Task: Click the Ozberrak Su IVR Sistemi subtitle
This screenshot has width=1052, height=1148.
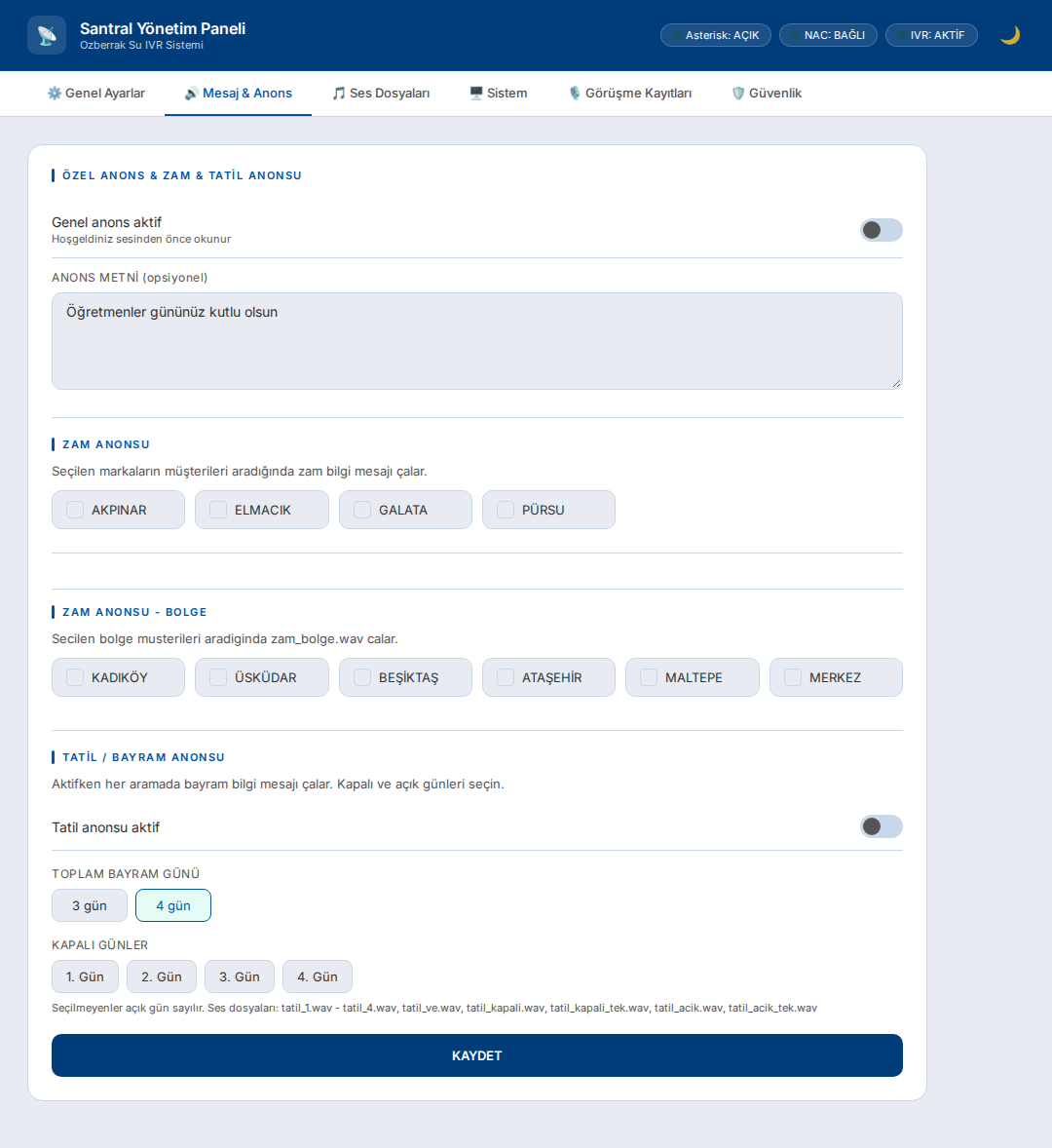Action: tap(141, 46)
